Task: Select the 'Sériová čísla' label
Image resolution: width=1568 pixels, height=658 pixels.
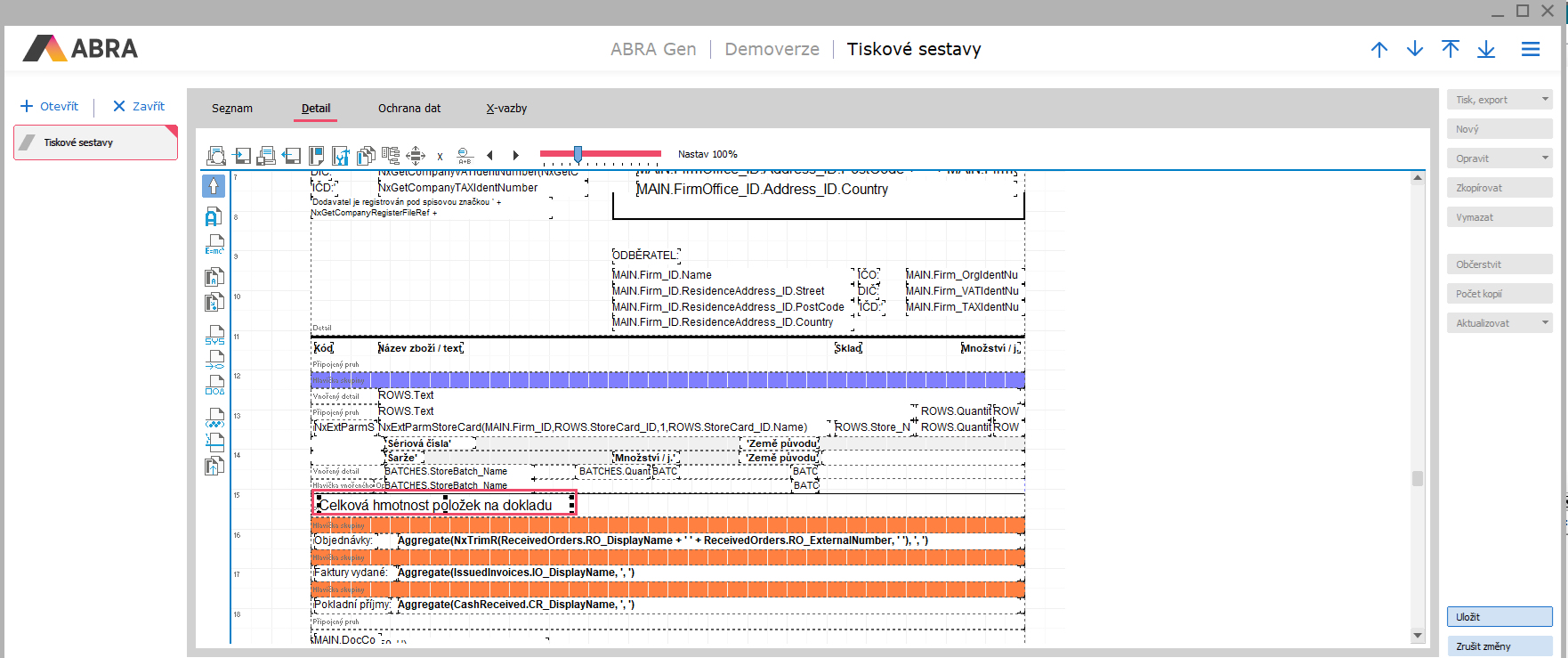Action: [x=429, y=443]
